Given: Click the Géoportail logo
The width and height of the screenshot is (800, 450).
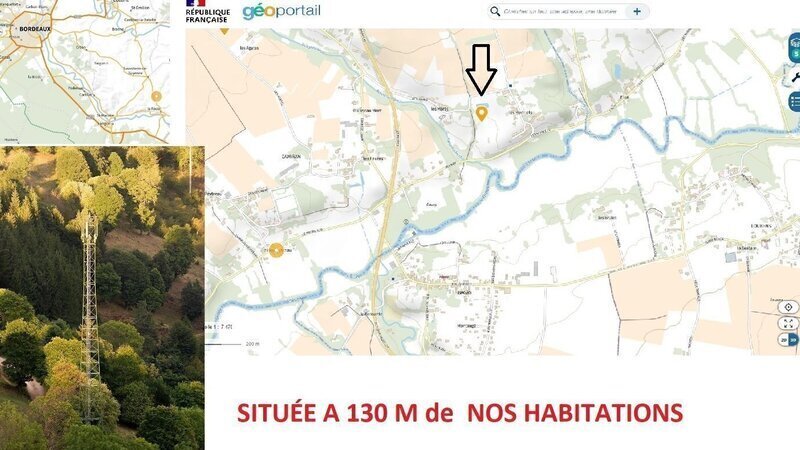Looking at the screenshot, I should [280, 12].
